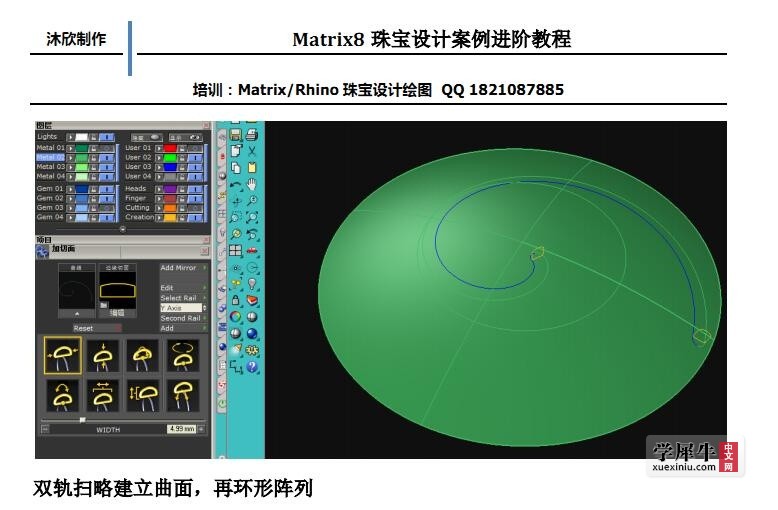The height and width of the screenshot is (510, 778).
Task: Toggle lock on Metal 04 layer
Action: [93, 177]
